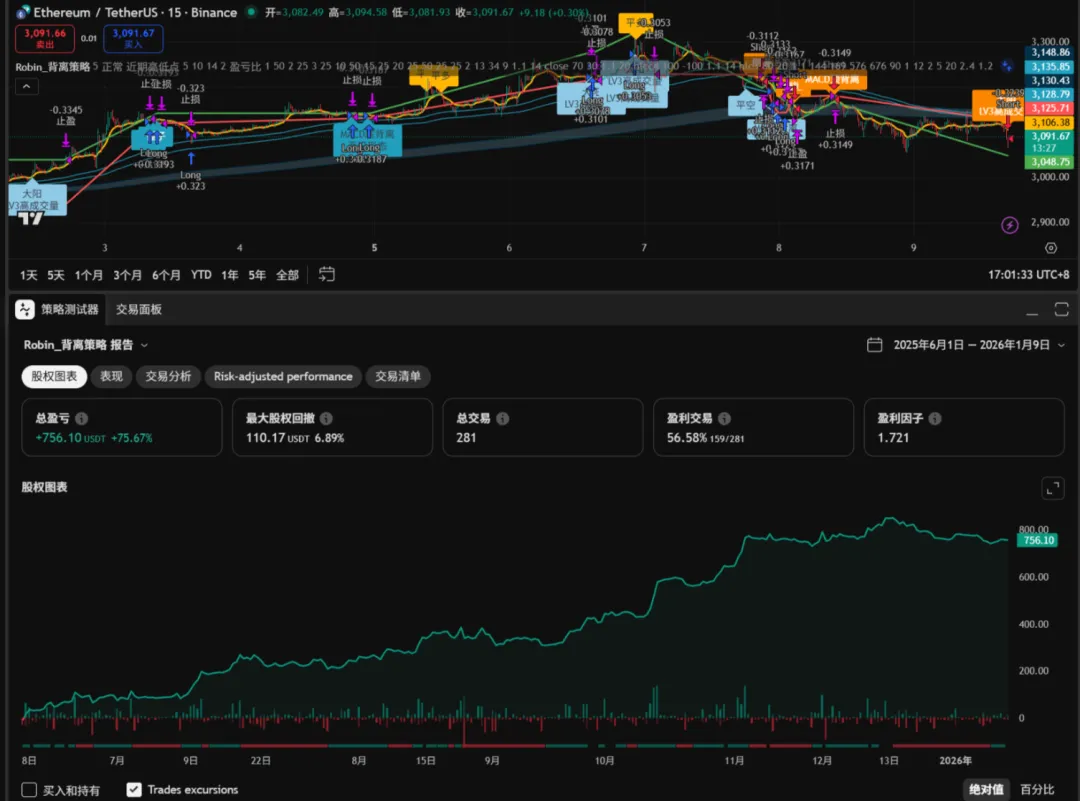Click the 17:01:33 UTC+8 timezone clock

point(1029,275)
